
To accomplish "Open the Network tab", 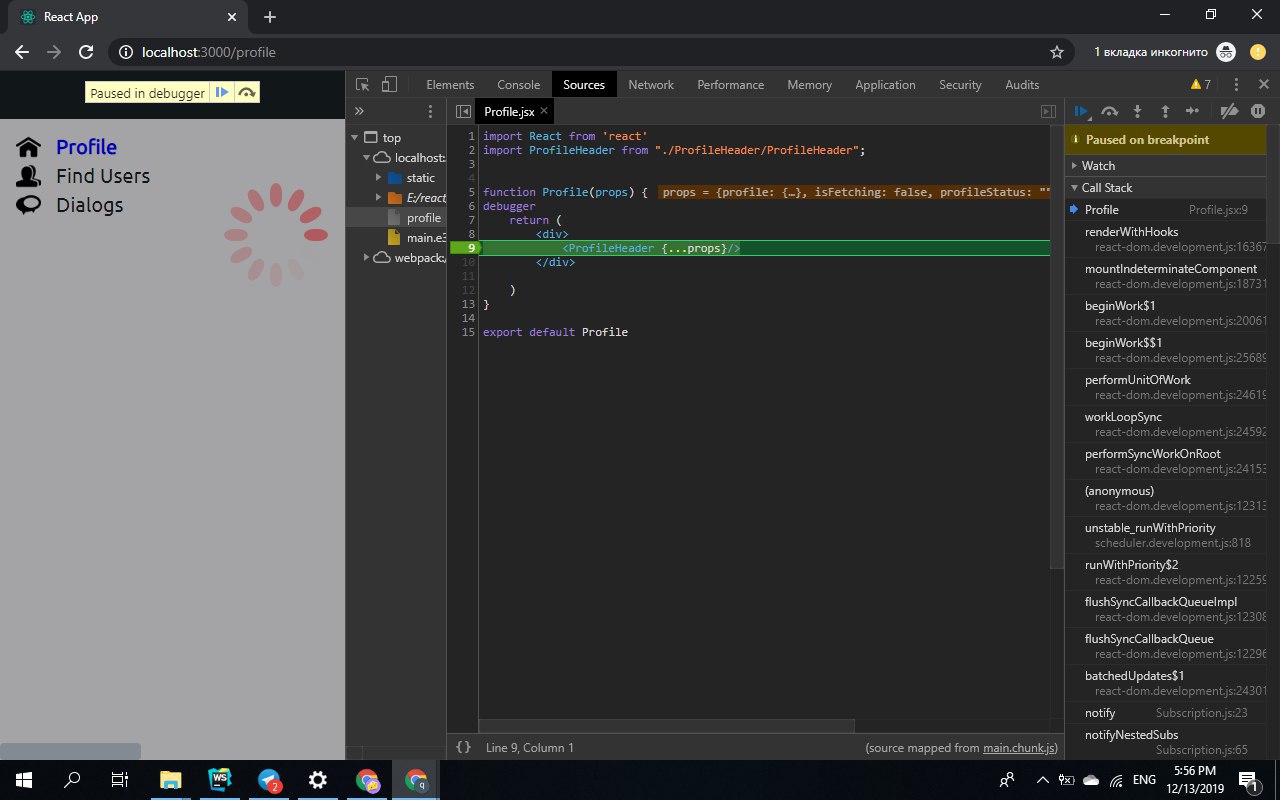I will click(651, 85).
